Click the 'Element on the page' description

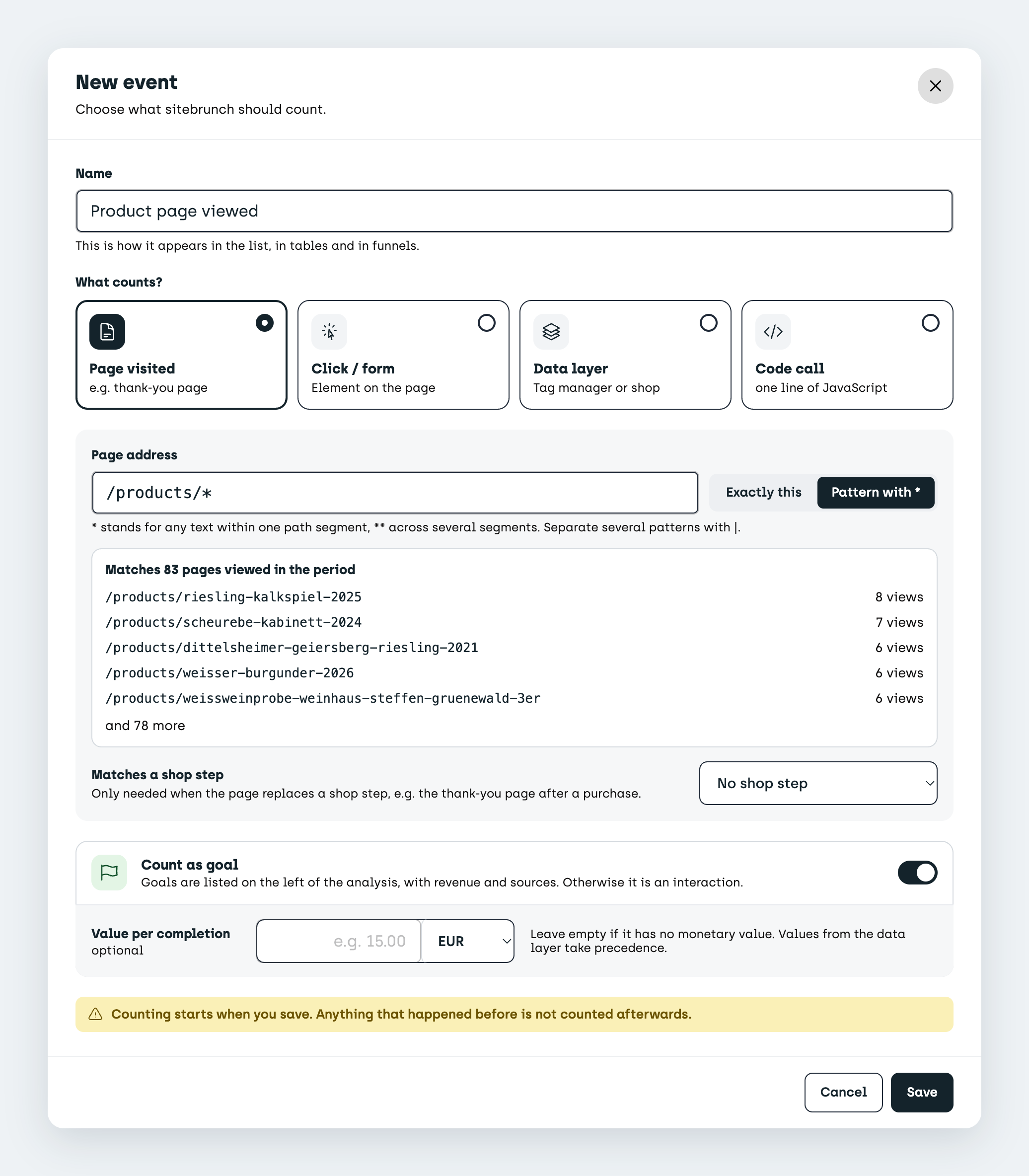pos(373,388)
